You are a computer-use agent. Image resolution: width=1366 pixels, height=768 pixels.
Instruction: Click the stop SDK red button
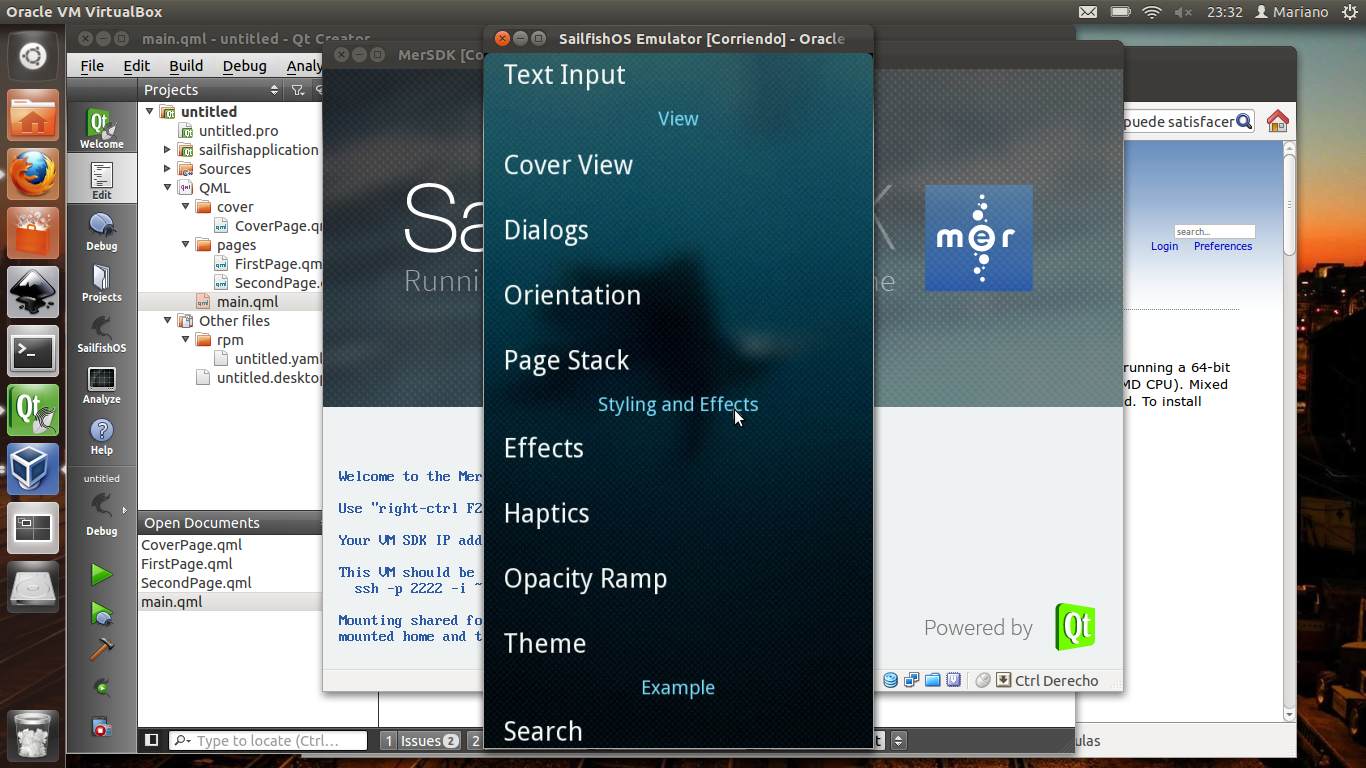pyautogui.click(x=101, y=727)
